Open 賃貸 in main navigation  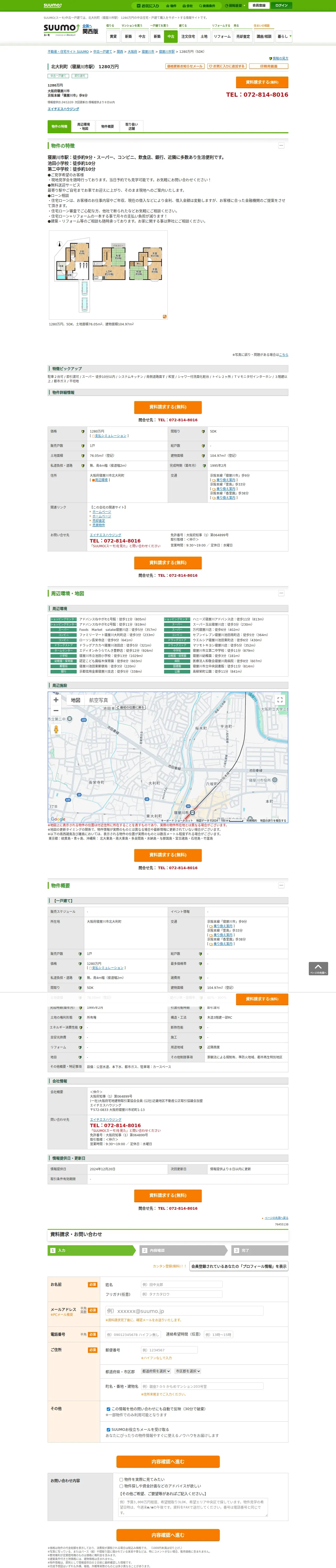click(x=113, y=37)
